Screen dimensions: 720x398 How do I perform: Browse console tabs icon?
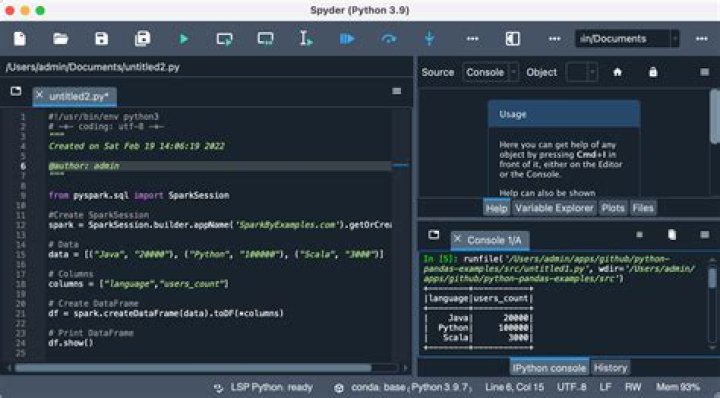pyautogui.click(x=433, y=235)
